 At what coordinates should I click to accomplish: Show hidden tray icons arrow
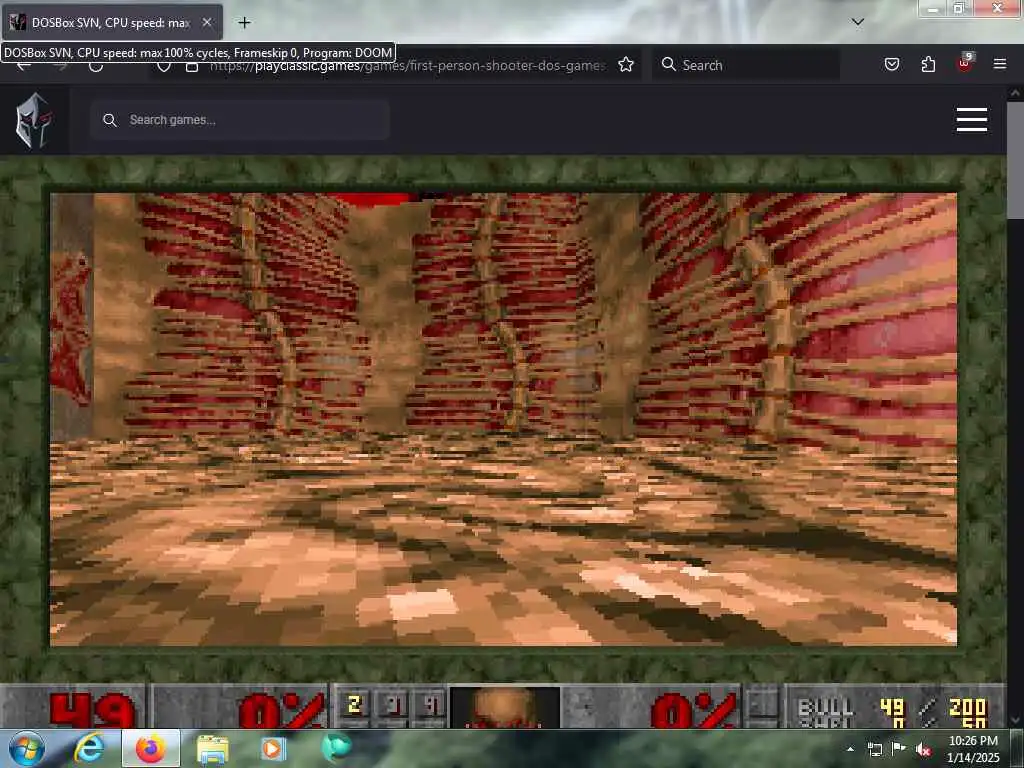[x=850, y=749]
